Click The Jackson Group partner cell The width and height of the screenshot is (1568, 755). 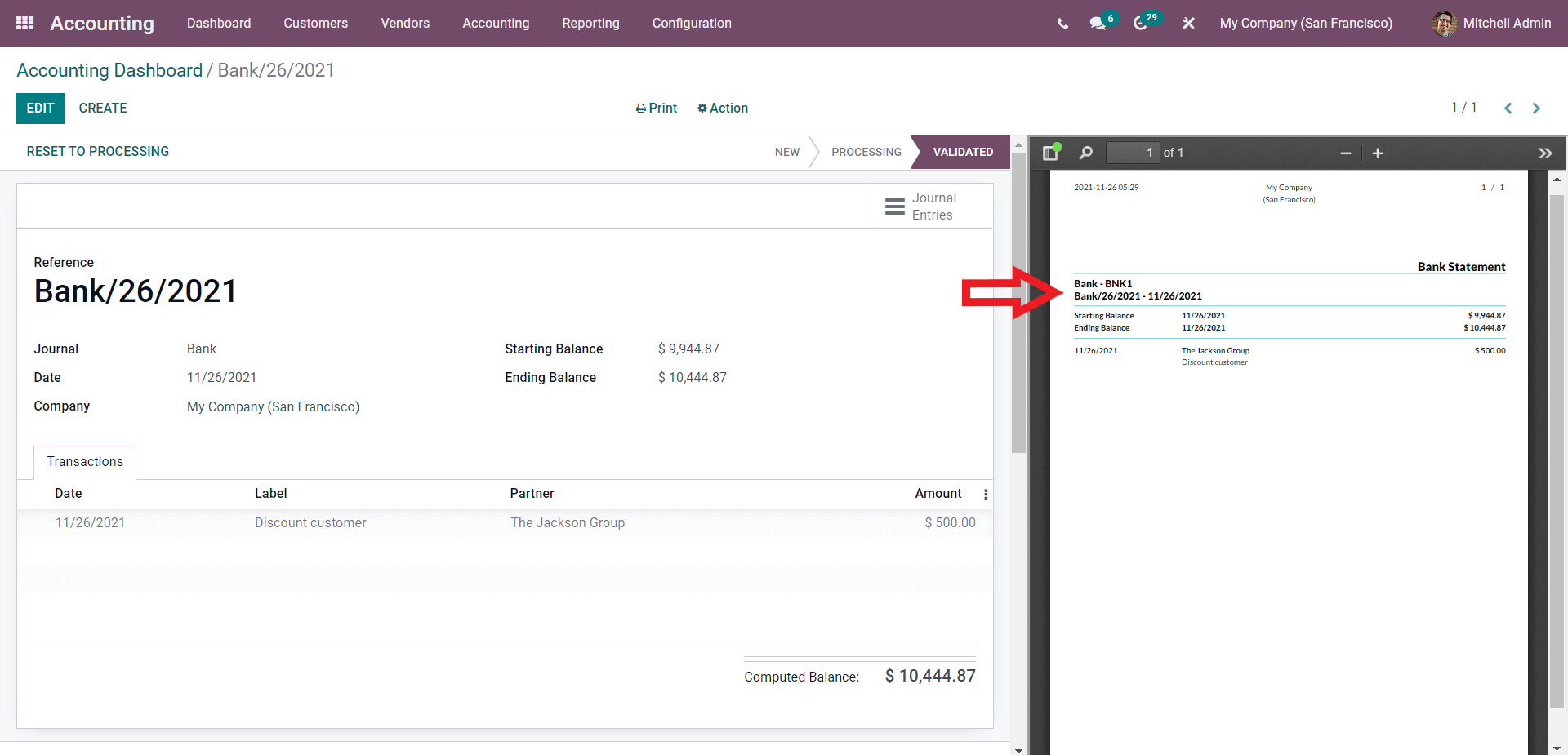point(568,523)
